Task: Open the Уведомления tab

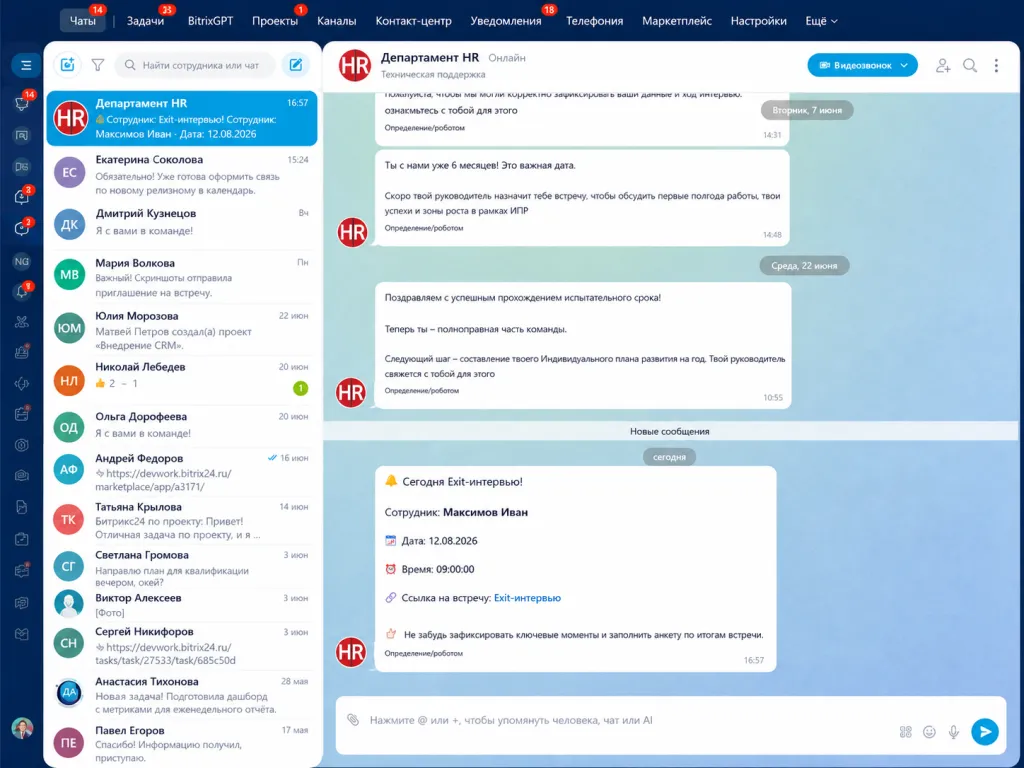Action: [506, 21]
